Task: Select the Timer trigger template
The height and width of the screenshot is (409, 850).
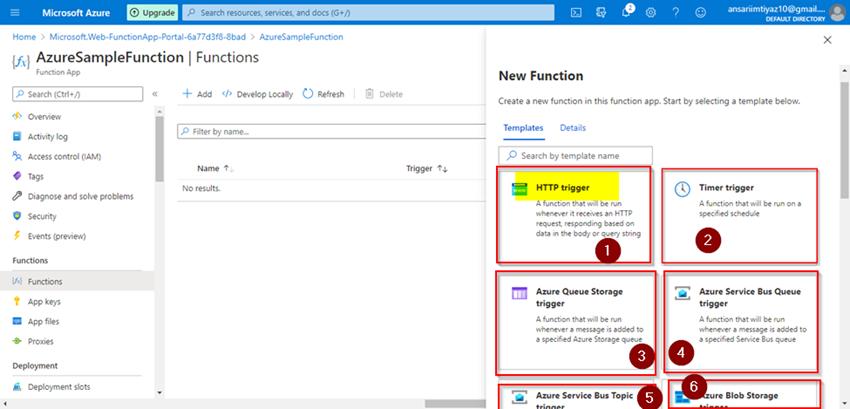Action: point(739,215)
